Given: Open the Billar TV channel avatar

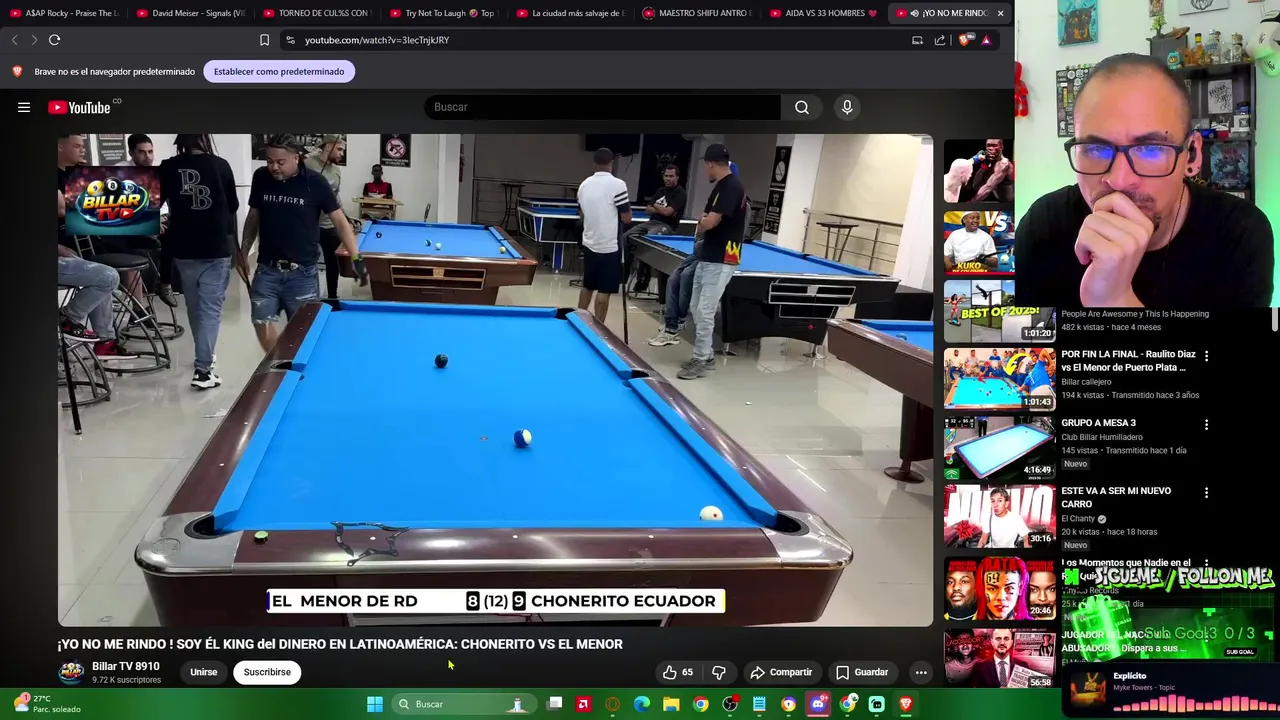Looking at the screenshot, I should (x=71, y=672).
